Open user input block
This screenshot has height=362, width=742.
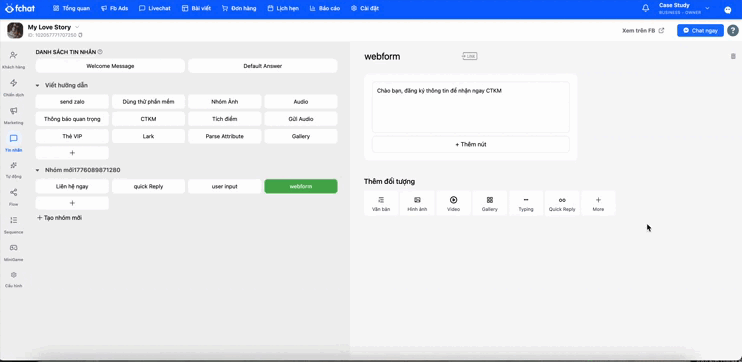click(x=225, y=186)
